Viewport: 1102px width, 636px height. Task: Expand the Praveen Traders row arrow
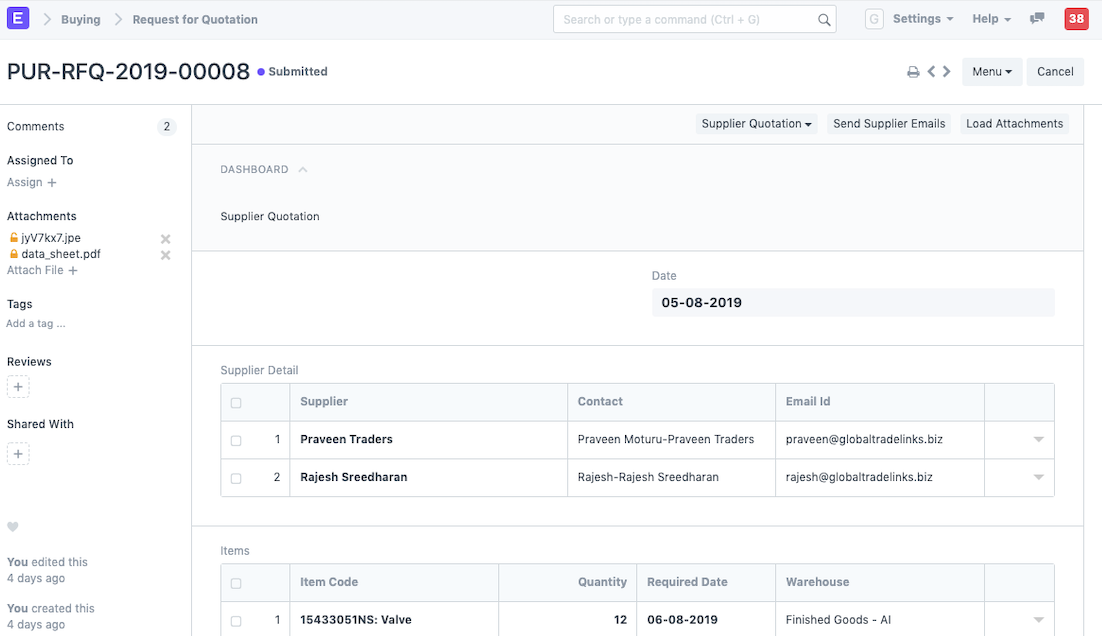pyautogui.click(x=1038, y=440)
